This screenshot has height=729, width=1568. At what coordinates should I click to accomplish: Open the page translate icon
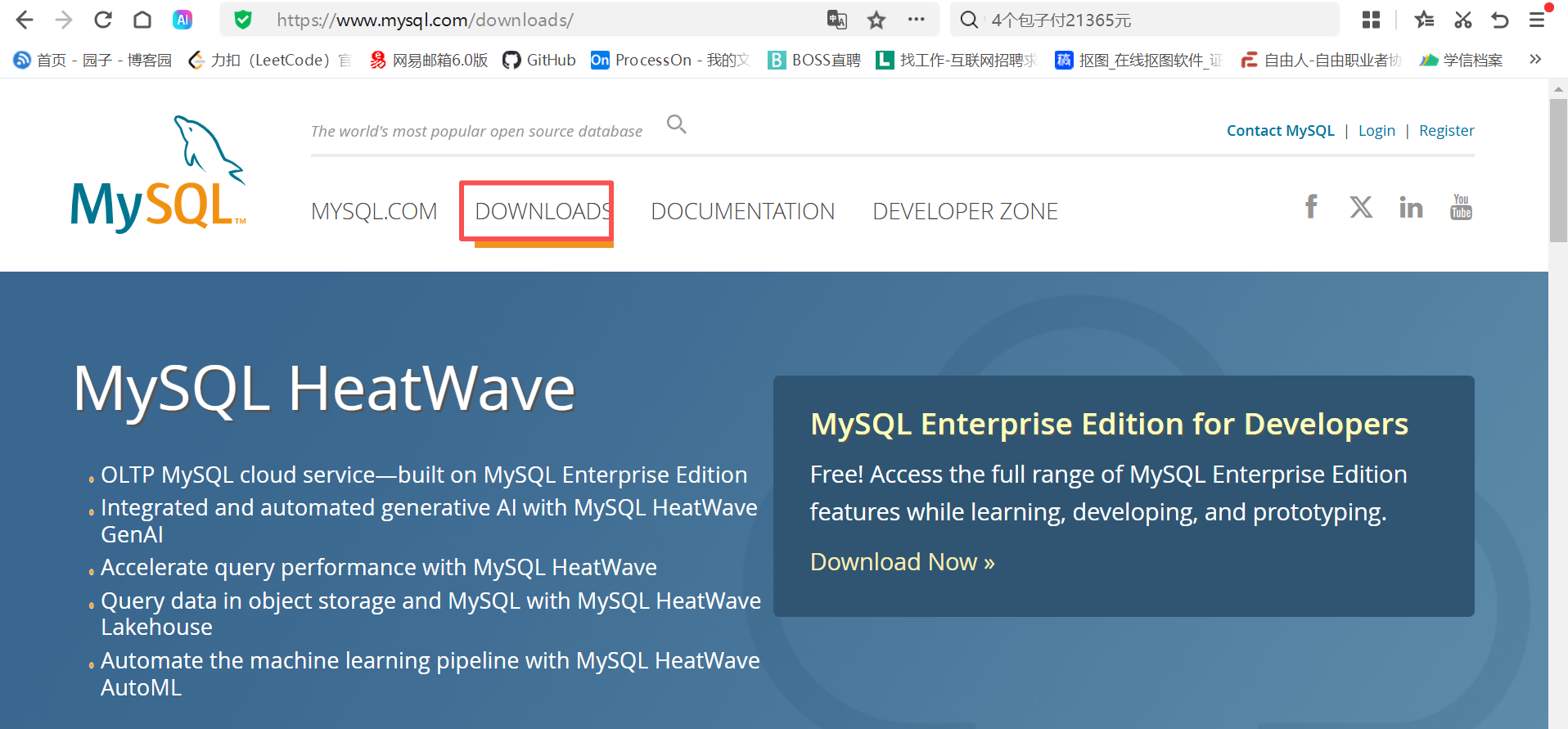pos(836,20)
